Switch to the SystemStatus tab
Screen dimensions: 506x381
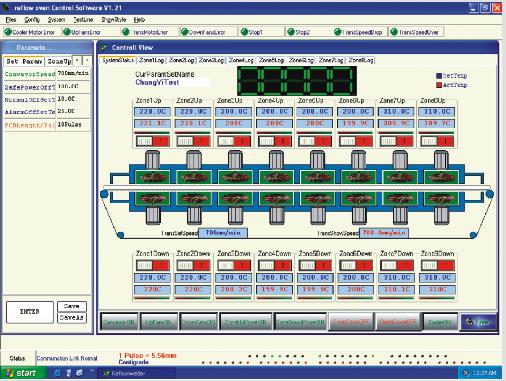coord(117,60)
